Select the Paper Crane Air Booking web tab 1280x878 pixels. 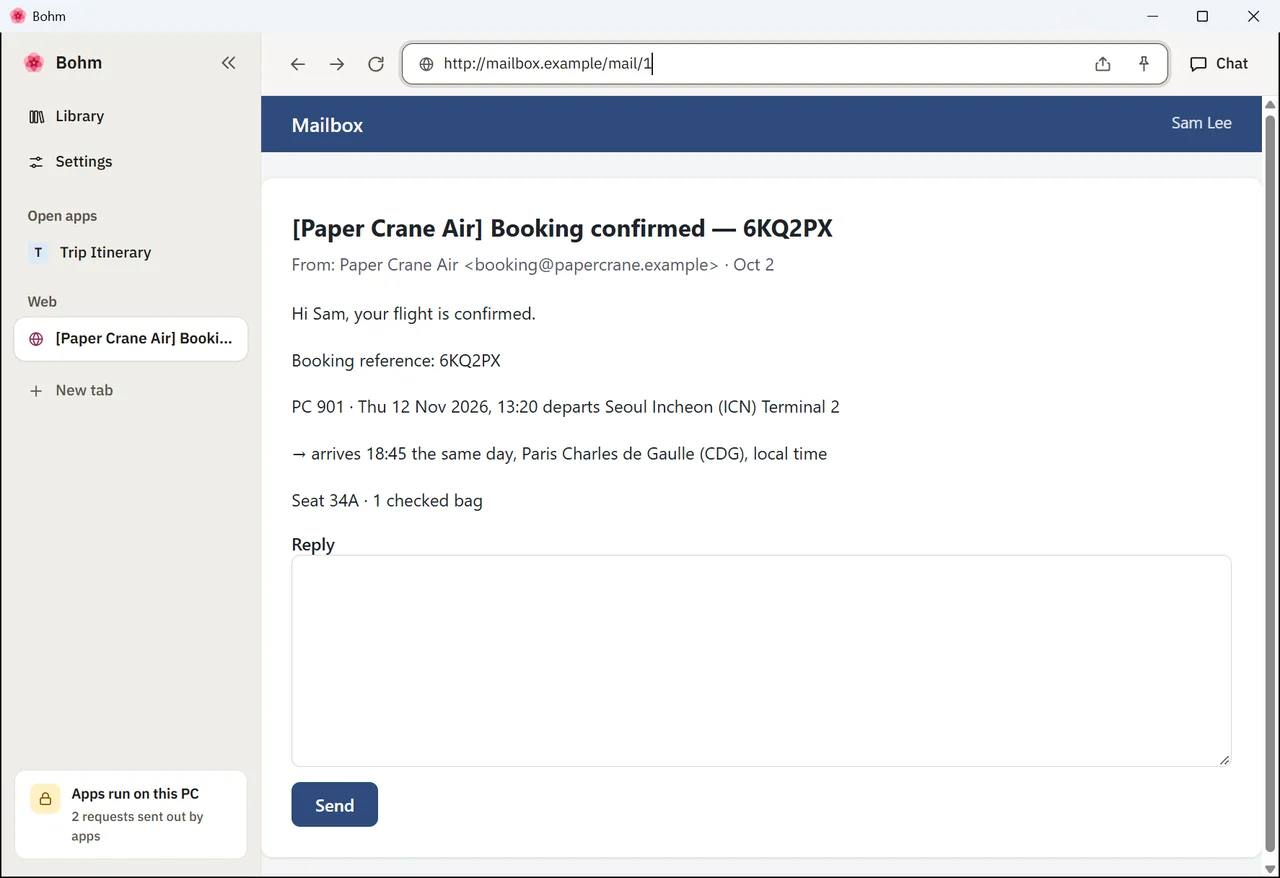(x=131, y=339)
